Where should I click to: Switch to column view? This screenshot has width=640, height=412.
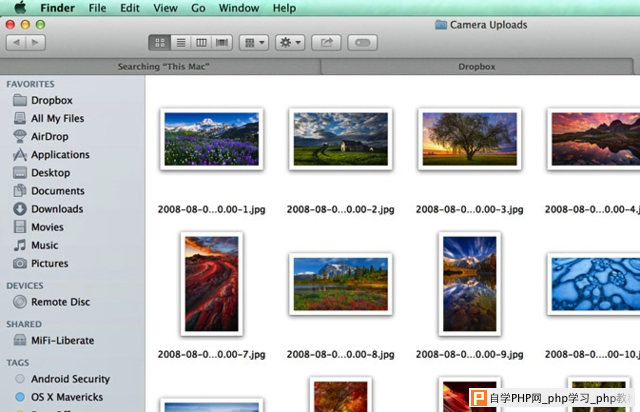pos(201,42)
